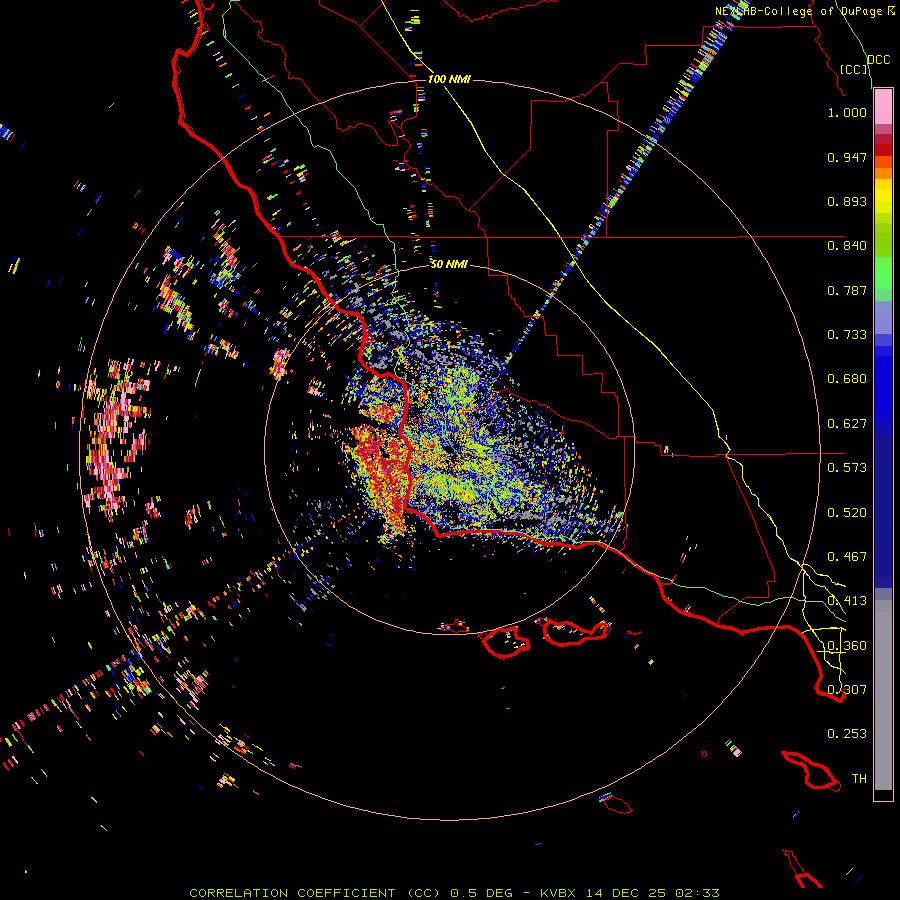Click the 0.573 color scale value
Image resolution: width=900 pixels, height=900 pixels.
point(847,468)
